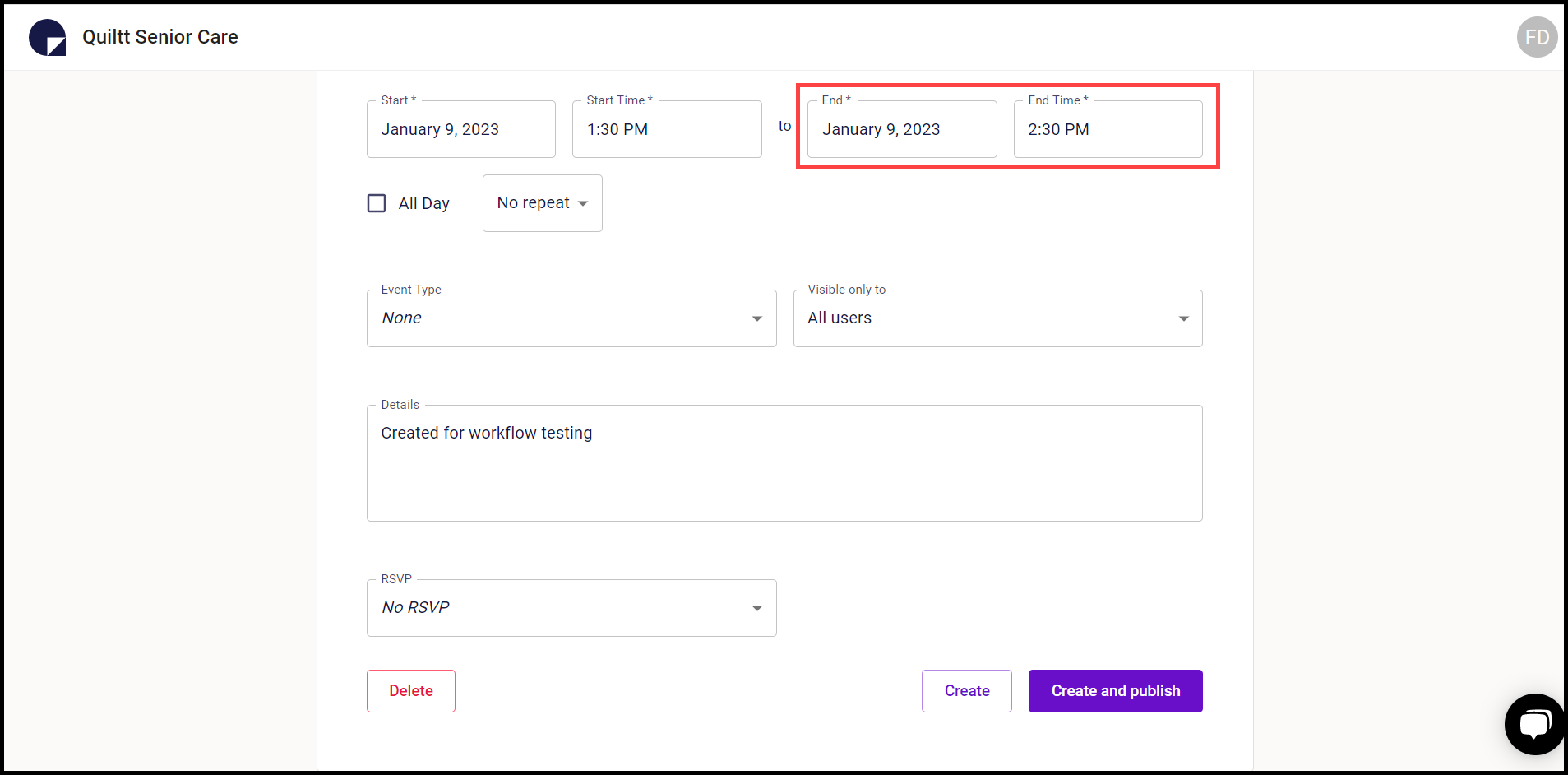Open the chat support bubble

(x=1534, y=724)
